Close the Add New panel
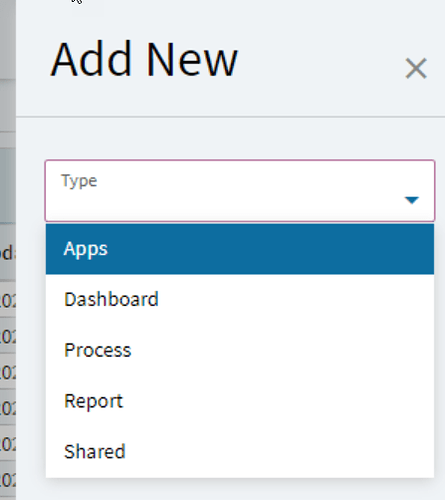This screenshot has height=500, width=445. [x=416, y=68]
